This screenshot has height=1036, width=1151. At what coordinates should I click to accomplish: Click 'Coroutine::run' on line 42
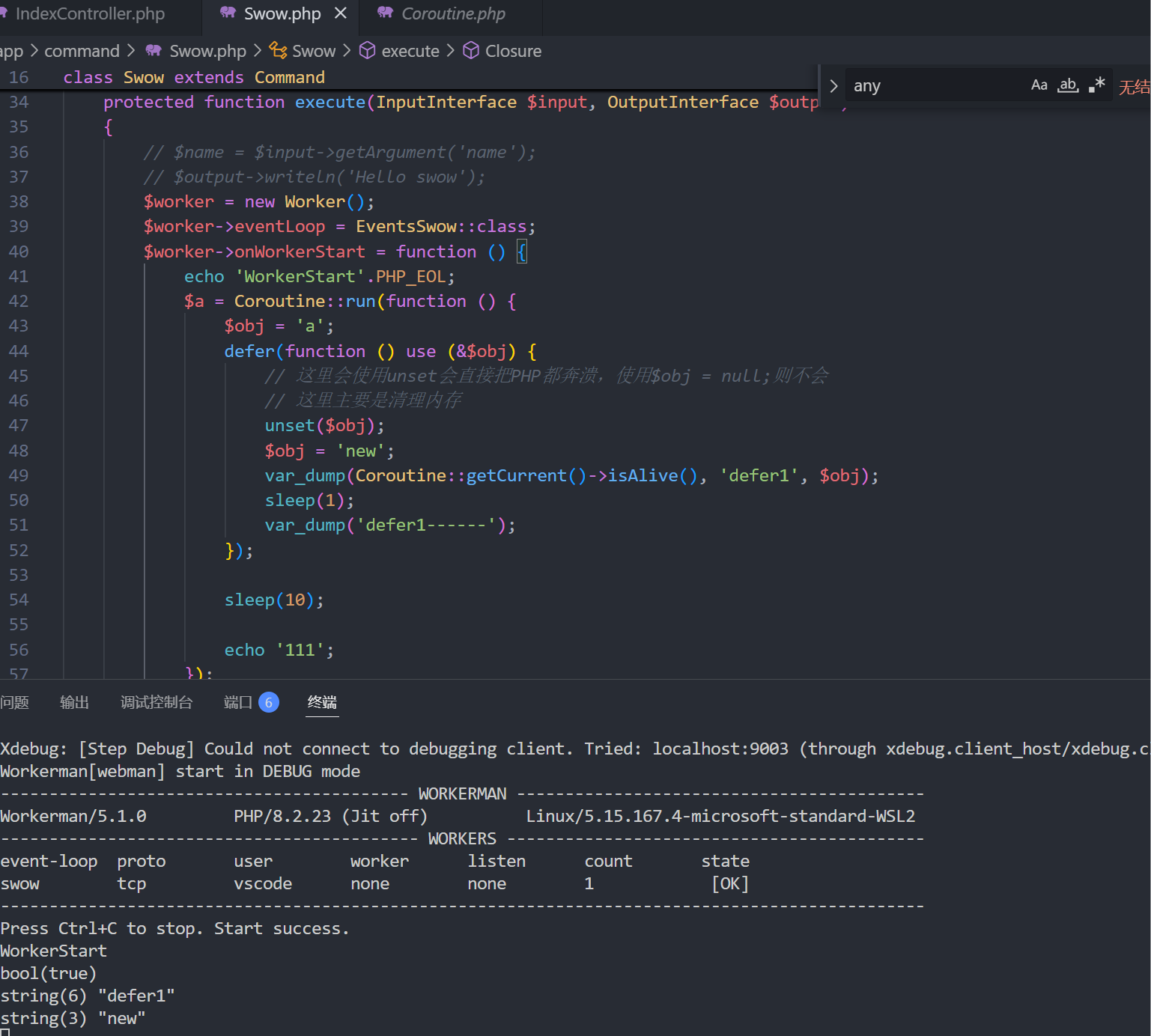pos(305,302)
